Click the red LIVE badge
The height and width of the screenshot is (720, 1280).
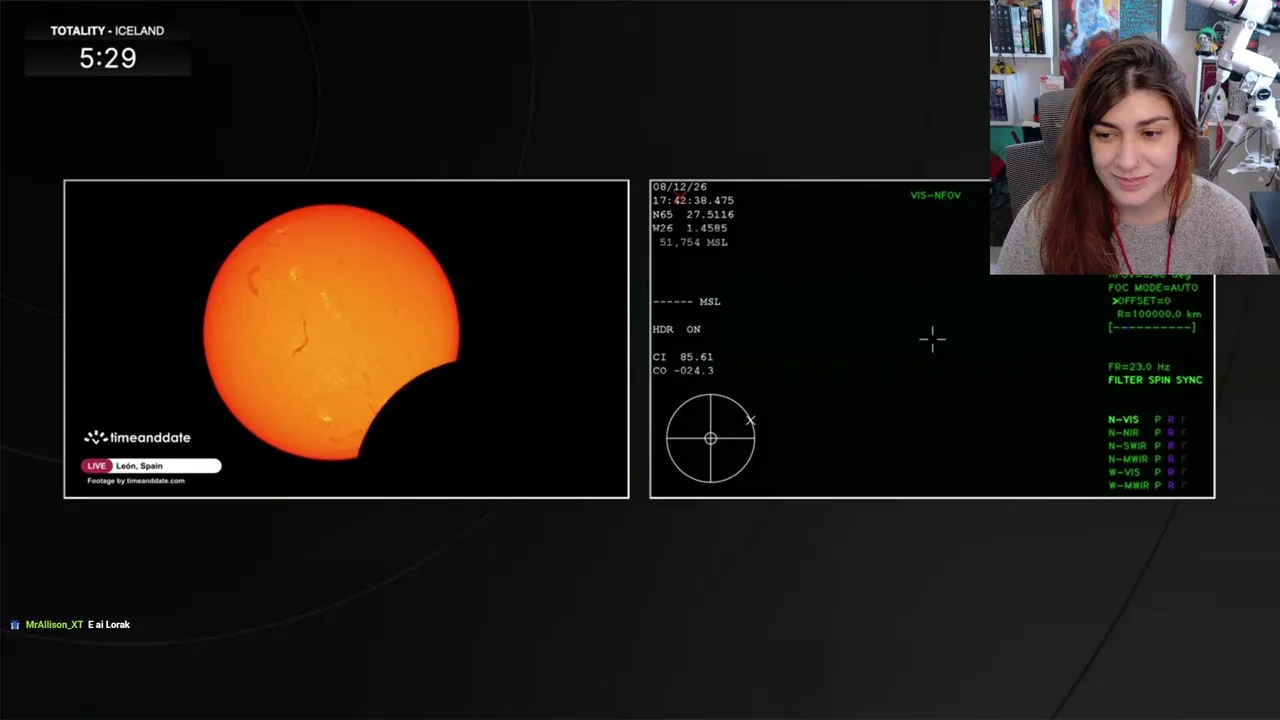point(96,466)
